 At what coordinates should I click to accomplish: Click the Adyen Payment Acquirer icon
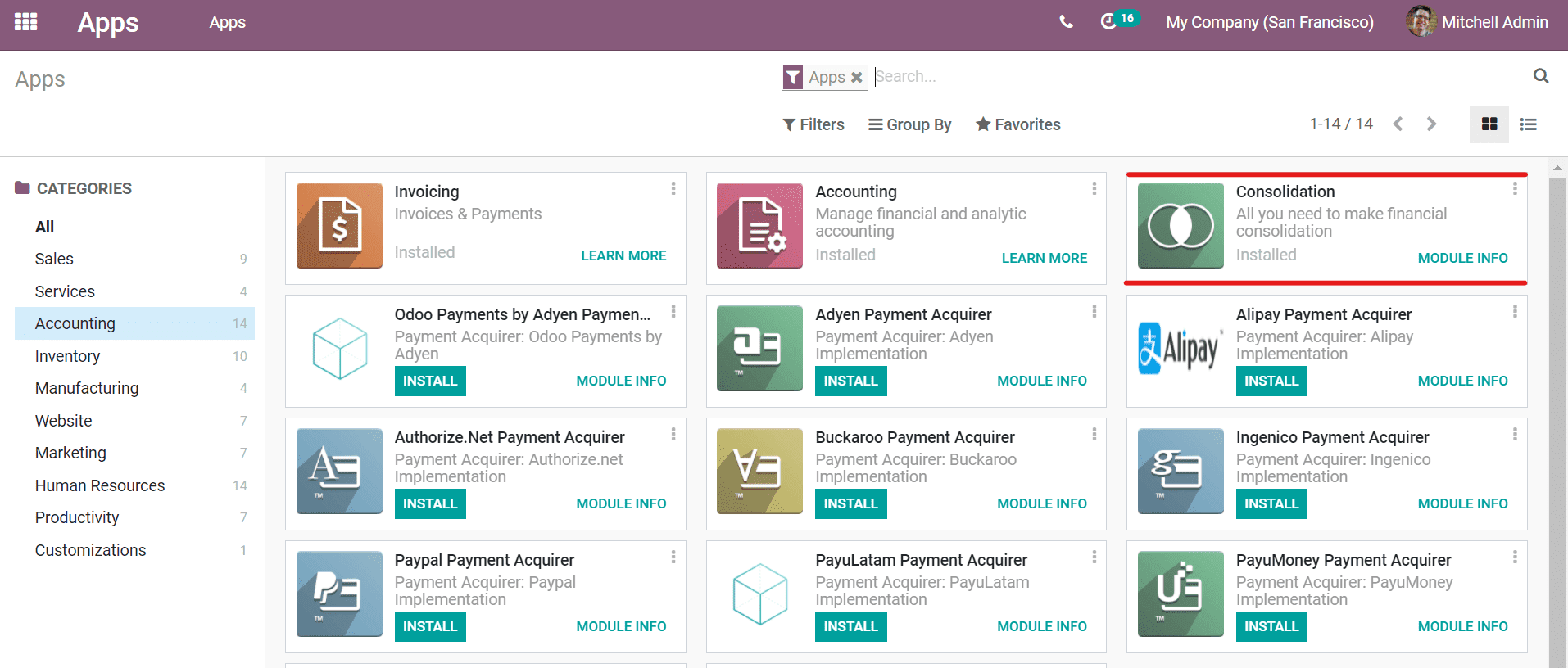[x=759, y=349]
